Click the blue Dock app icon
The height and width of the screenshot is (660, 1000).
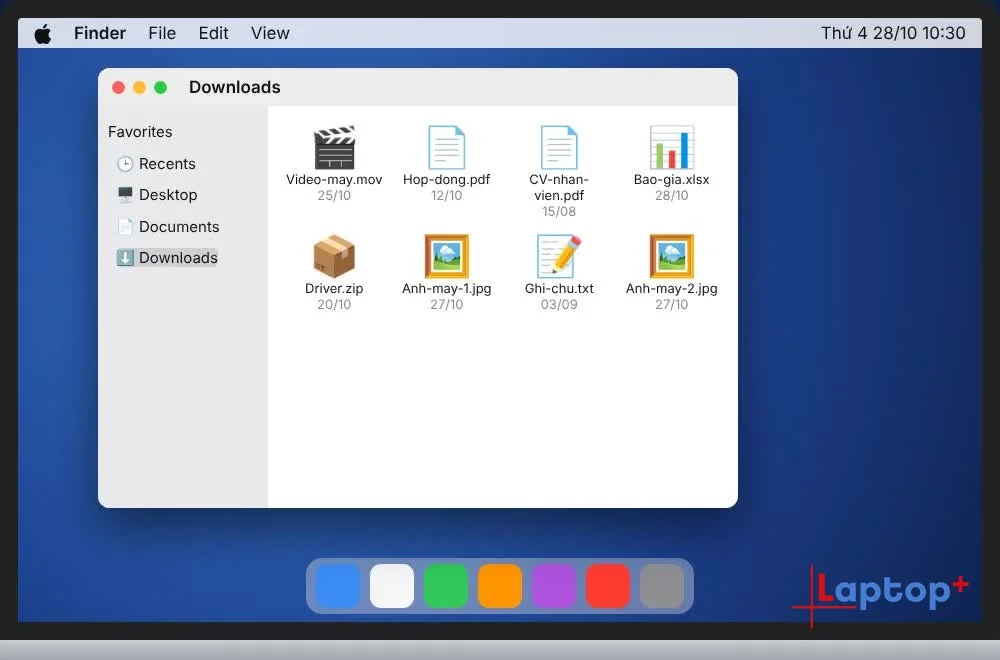tap(337, 585)
